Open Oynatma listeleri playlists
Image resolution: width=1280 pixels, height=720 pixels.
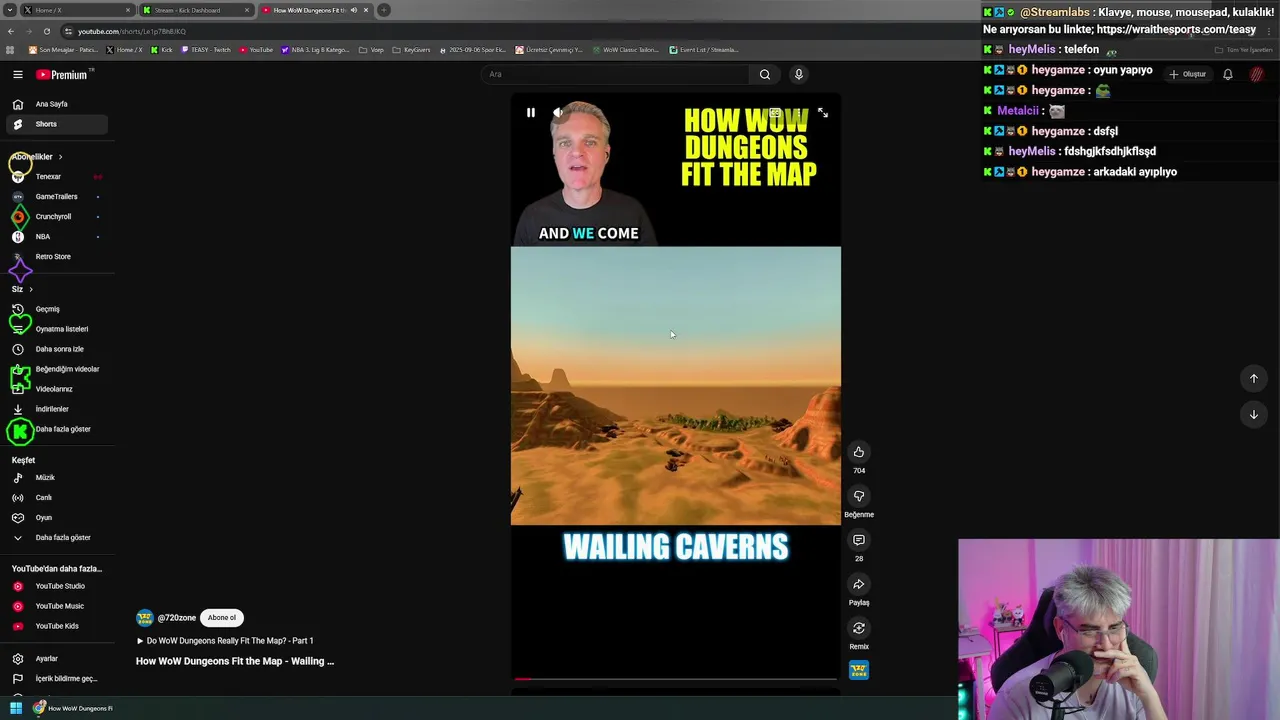pyautogui.click(x=56, y=329)
